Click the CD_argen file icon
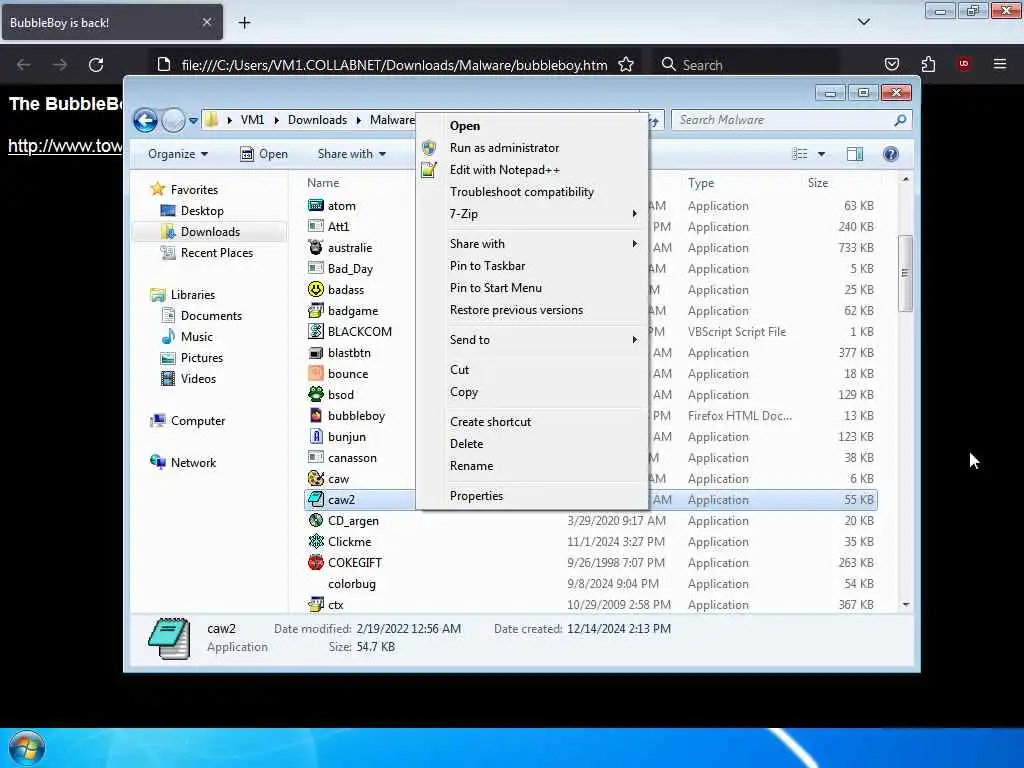1024x768 pixels. [315, 520]
